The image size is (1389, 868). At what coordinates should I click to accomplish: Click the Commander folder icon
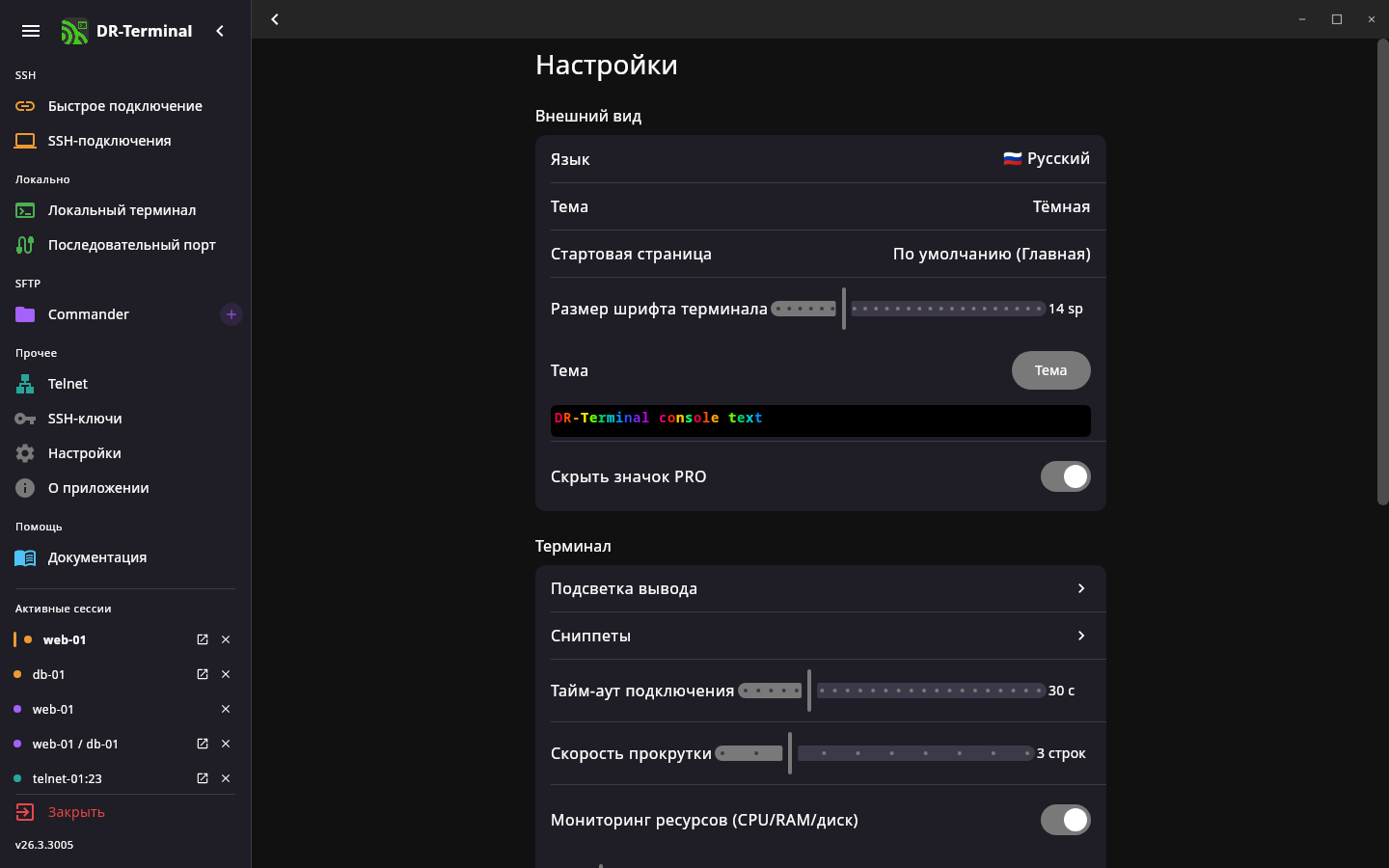[x=25, y=314]
